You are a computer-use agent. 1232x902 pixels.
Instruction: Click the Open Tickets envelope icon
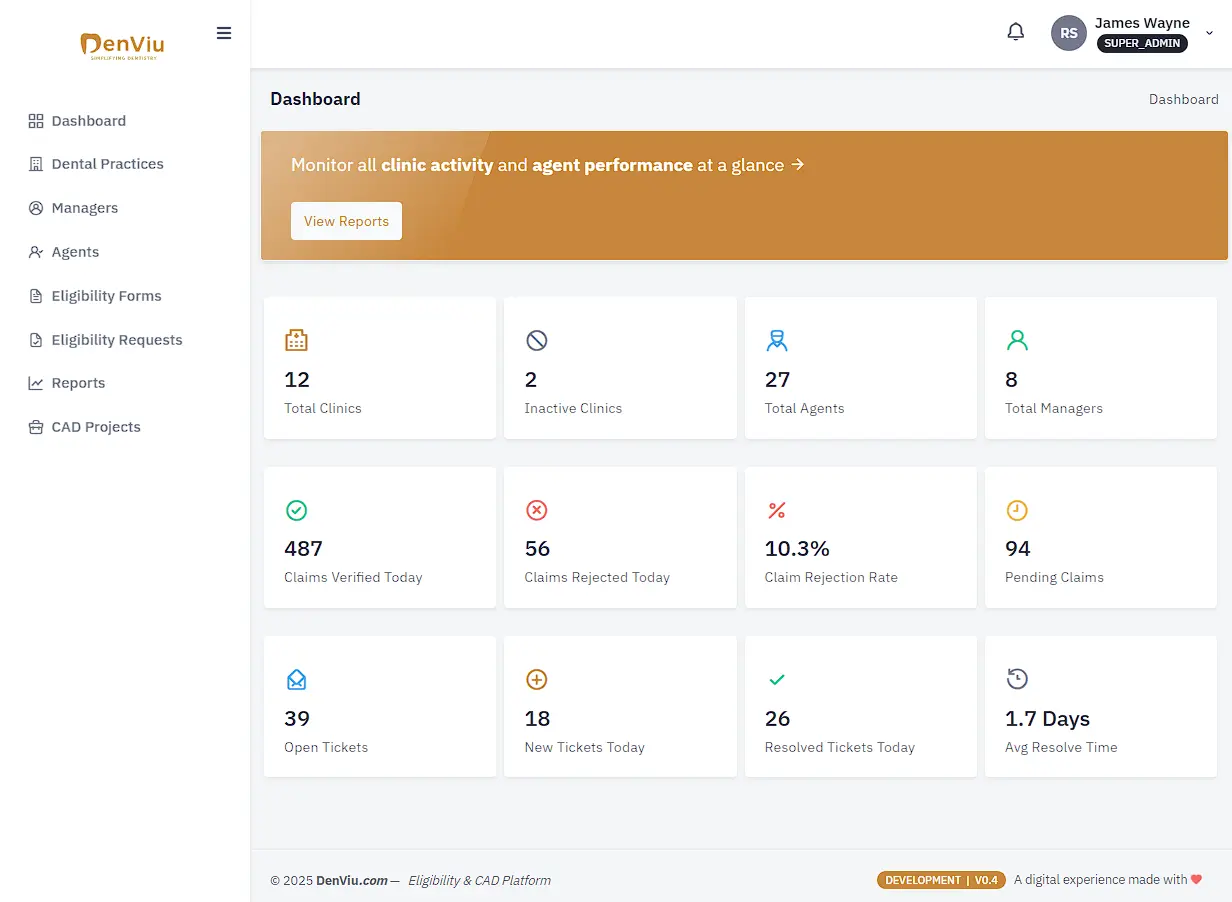(296, 680)
